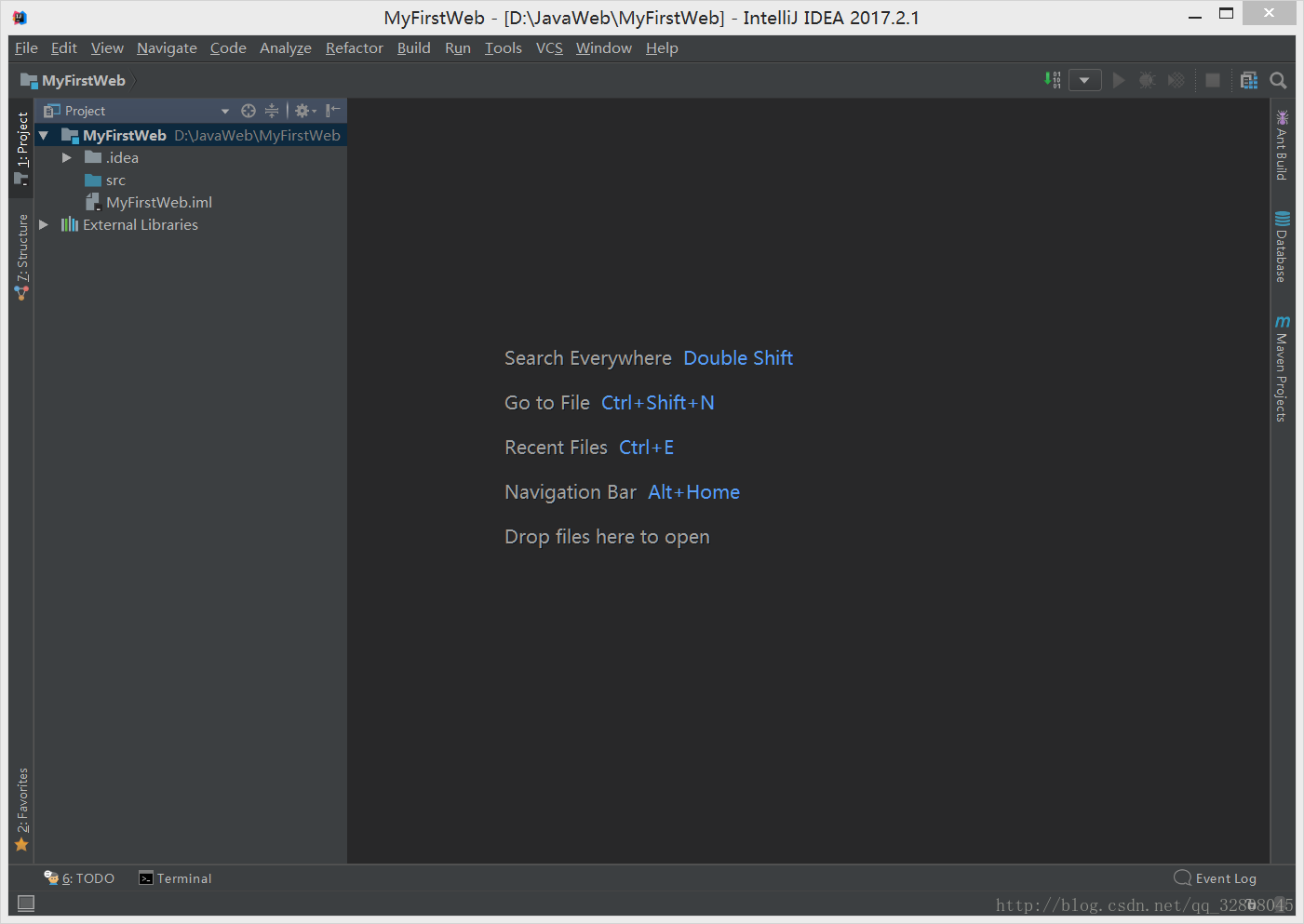Viewport: 1304px width, 924px height.
Task: Open the run configuration dropdown
Action: [x=1084, y=80]
